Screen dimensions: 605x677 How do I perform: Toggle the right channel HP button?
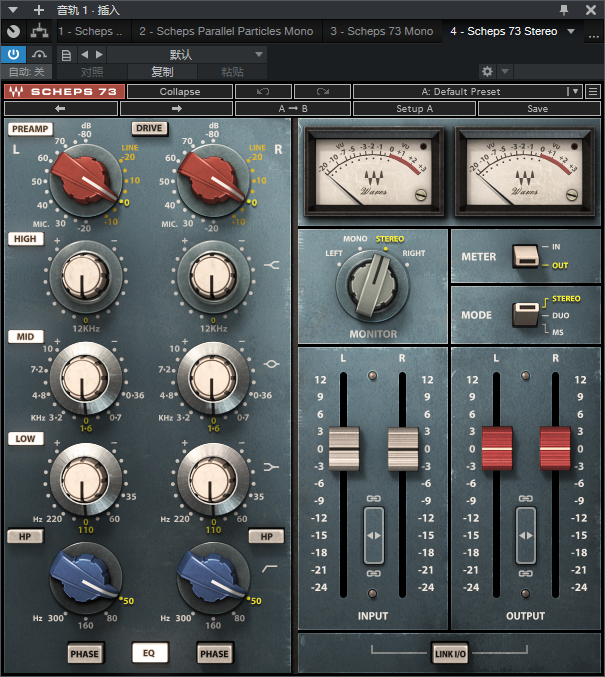click(266, 536)
